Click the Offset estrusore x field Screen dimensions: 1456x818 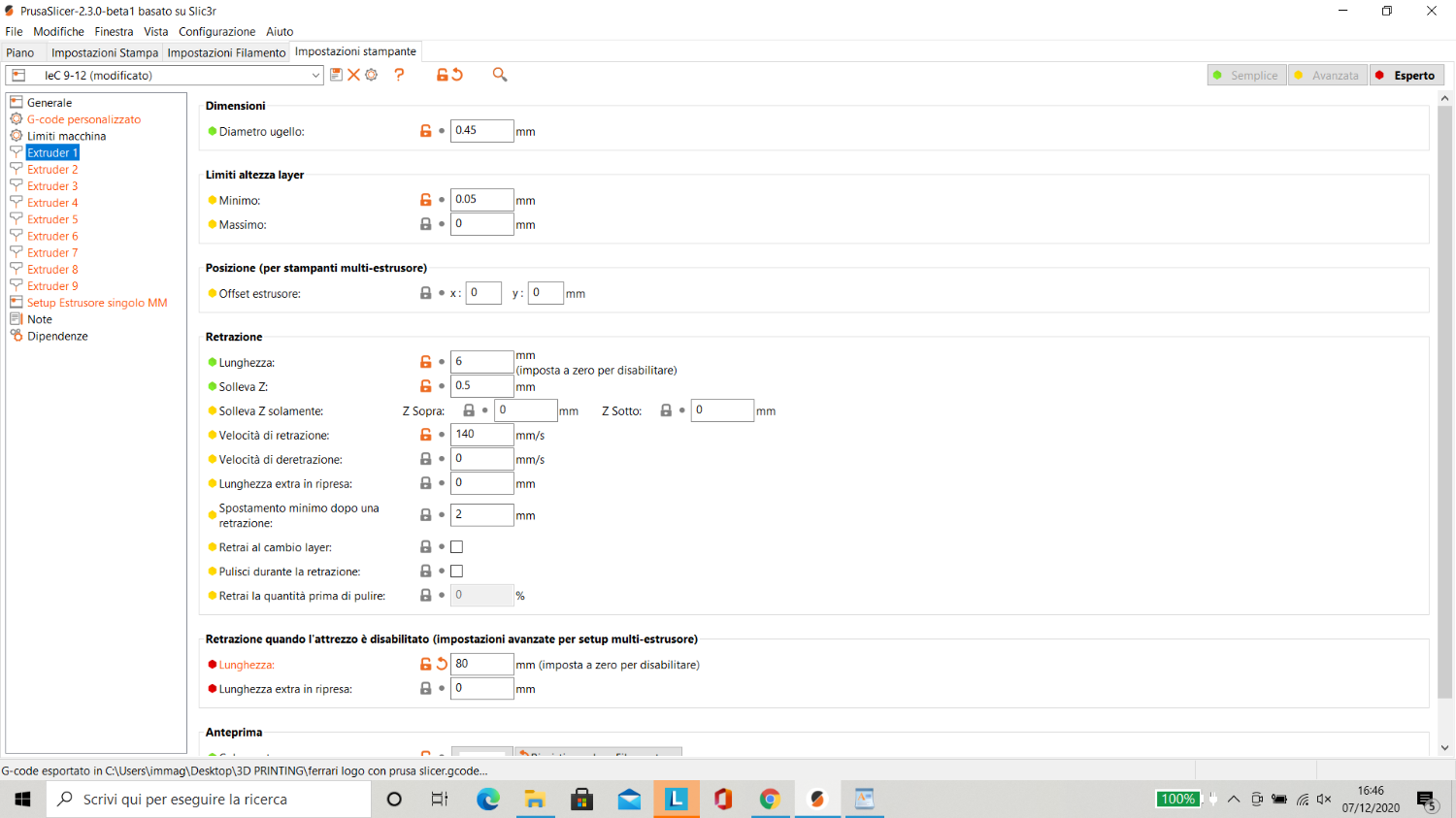coord(483,293)
